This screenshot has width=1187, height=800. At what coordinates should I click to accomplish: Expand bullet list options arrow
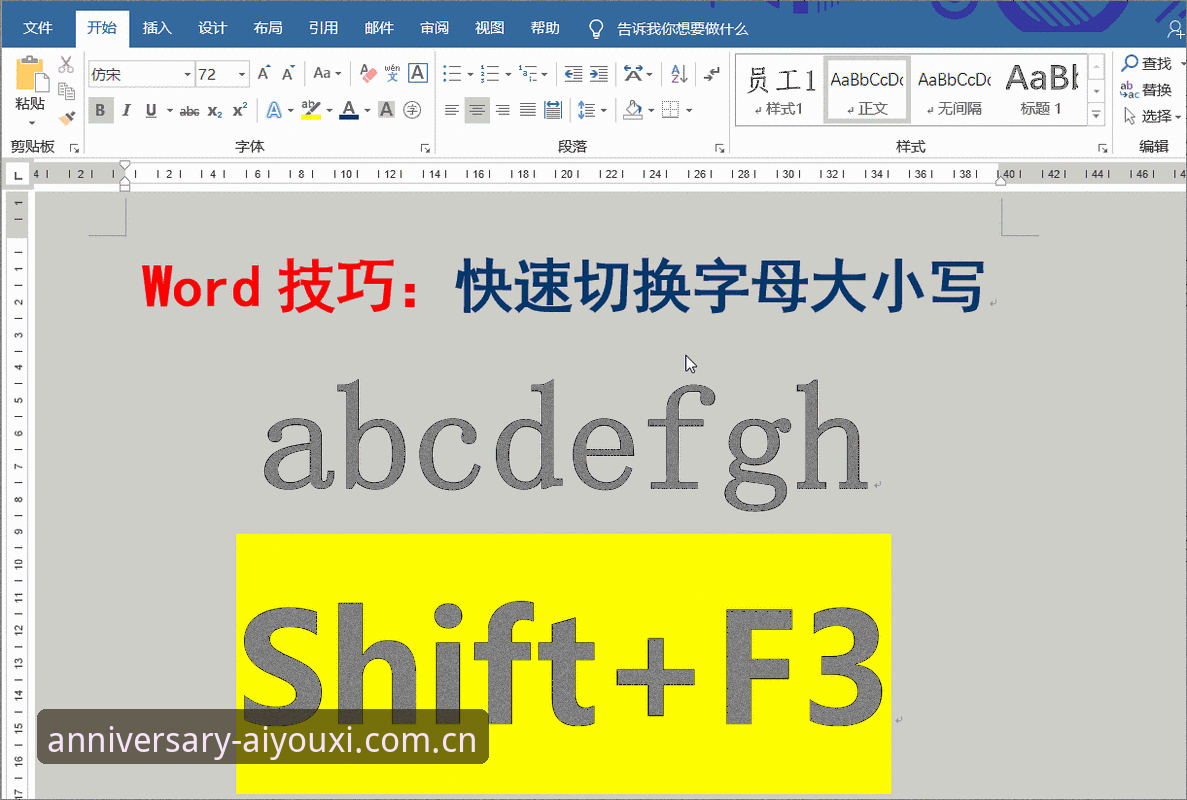tap(470, 74)
